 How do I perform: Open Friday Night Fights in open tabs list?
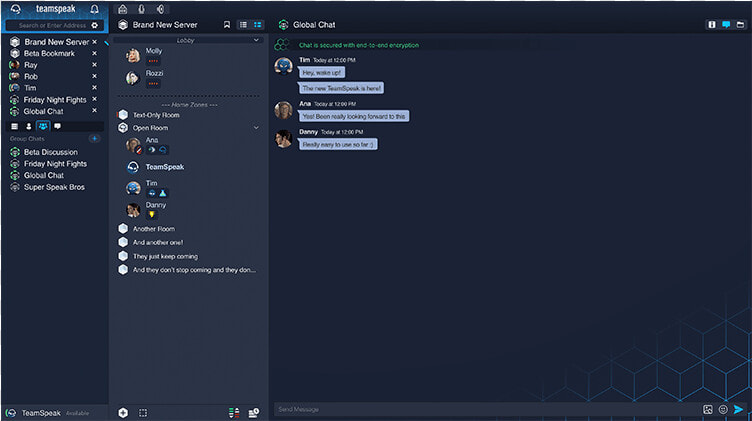coord(55,100)
